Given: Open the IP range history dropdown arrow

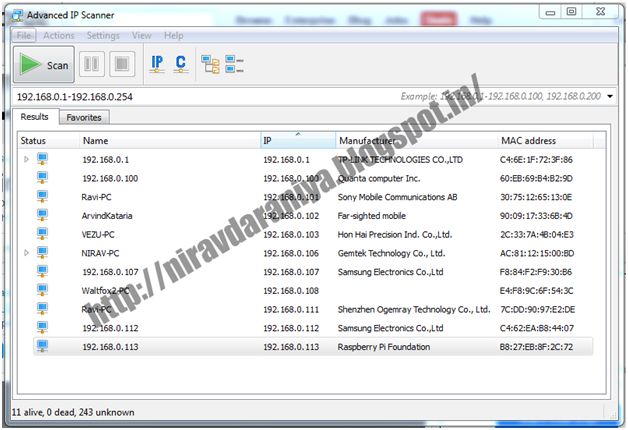Looking at the screenshot, I should coord(610,96).
